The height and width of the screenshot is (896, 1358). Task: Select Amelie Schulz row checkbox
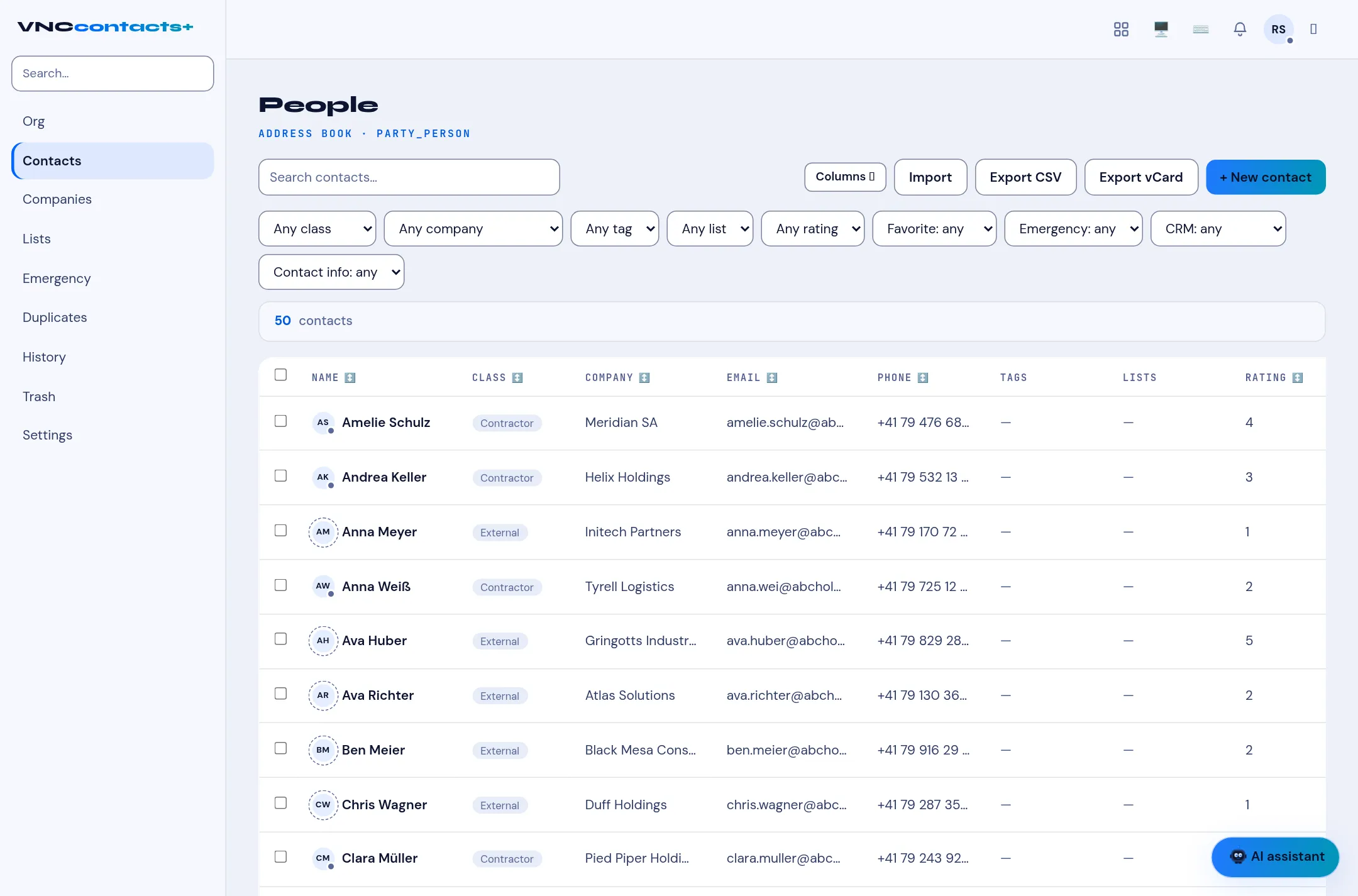(281, 421)
